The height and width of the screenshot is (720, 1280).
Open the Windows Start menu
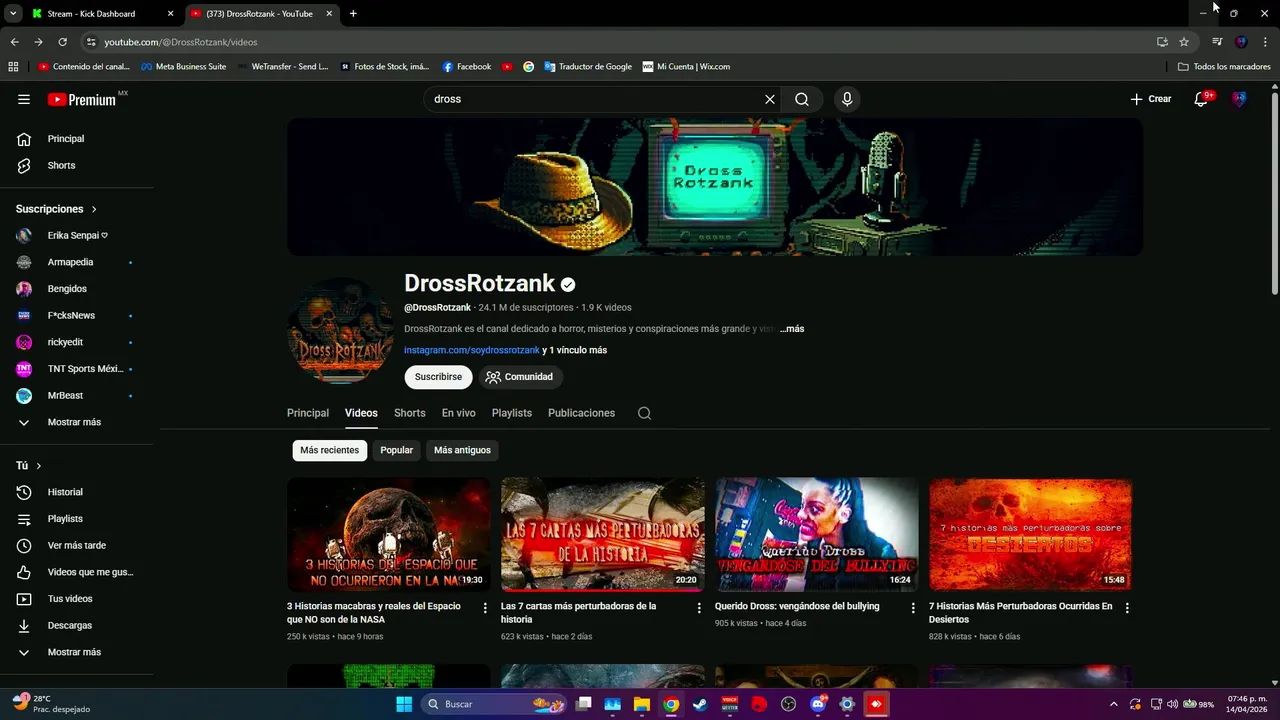[404, 704]
